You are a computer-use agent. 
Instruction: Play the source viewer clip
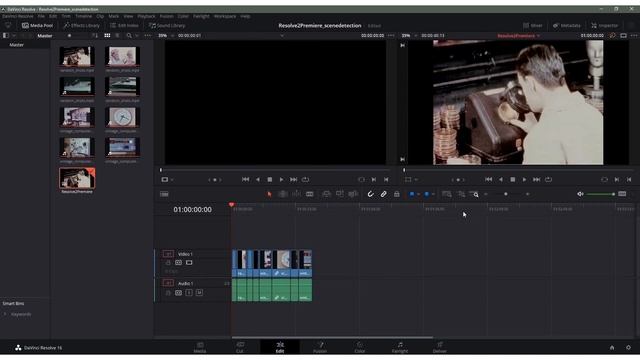point(281,180)
